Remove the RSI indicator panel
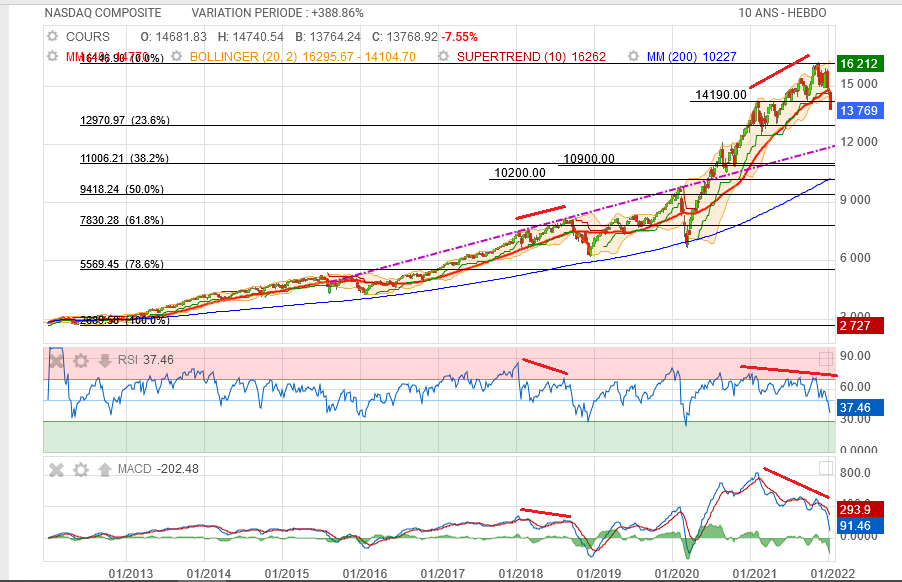Image resolution: width=902 pixels, height=582 pixels. pyautogui.click(x=56, y=361)
